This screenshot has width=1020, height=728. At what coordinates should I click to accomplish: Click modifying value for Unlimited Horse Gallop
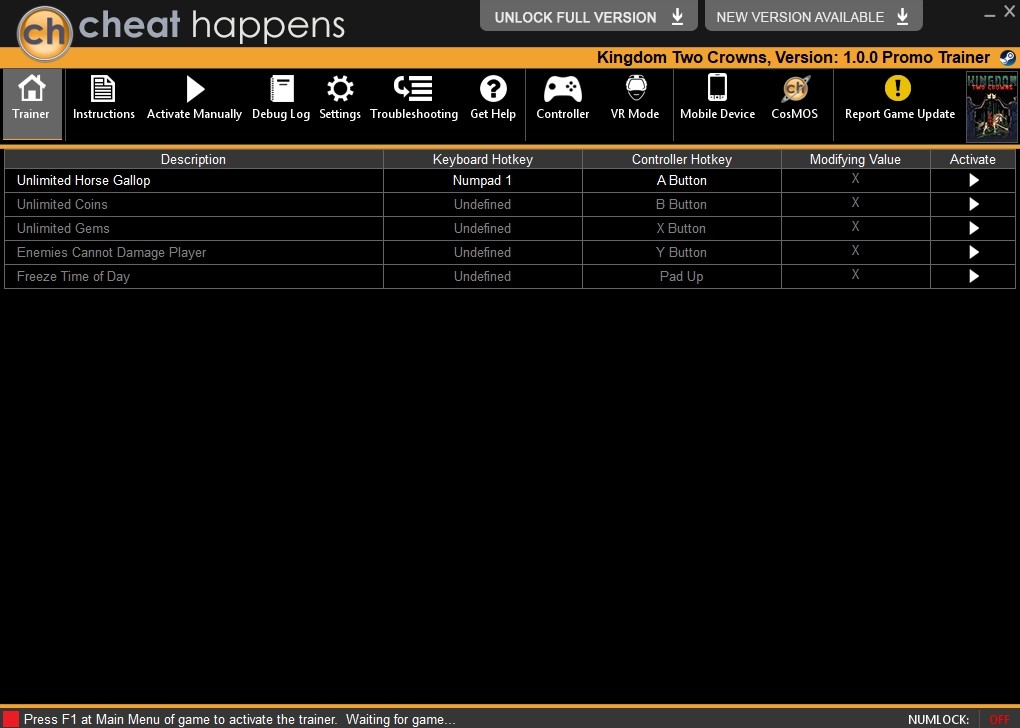855,180
